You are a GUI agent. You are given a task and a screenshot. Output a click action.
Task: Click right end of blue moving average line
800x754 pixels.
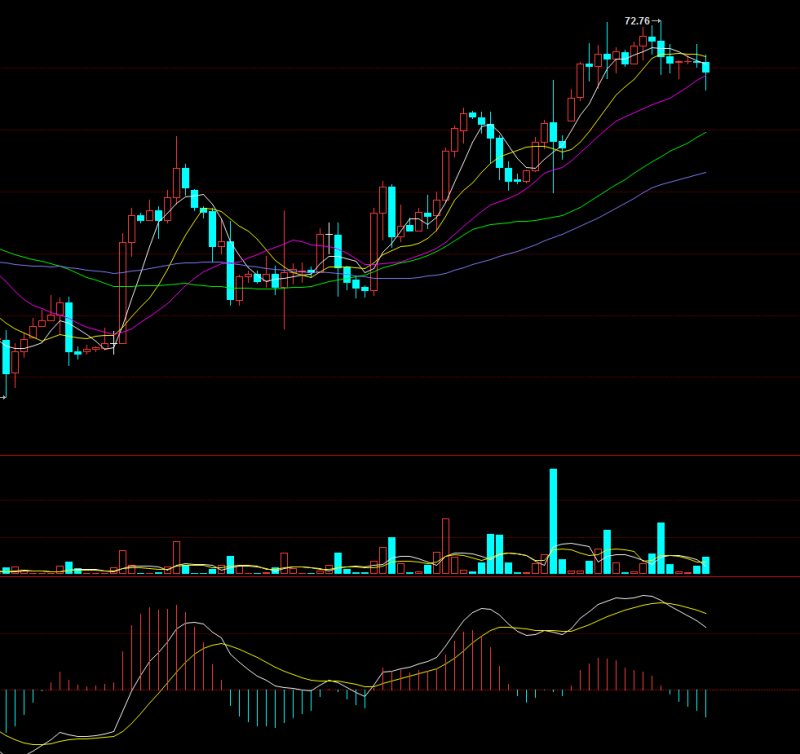pyautogui.click(x=705, y=173)
